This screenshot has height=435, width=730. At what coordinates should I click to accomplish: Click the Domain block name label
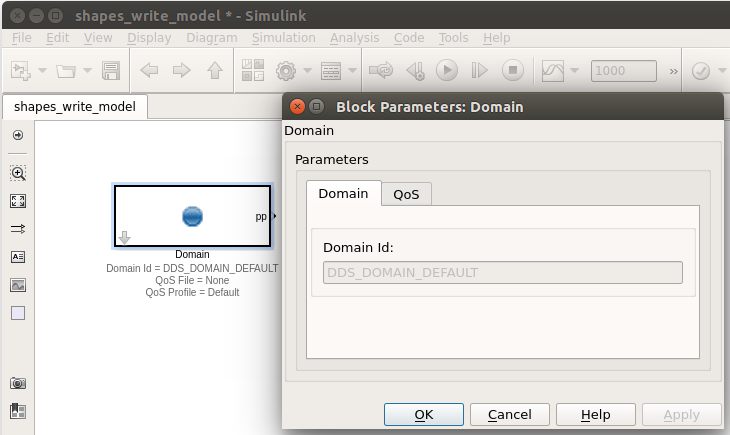(x=192, y=254)
